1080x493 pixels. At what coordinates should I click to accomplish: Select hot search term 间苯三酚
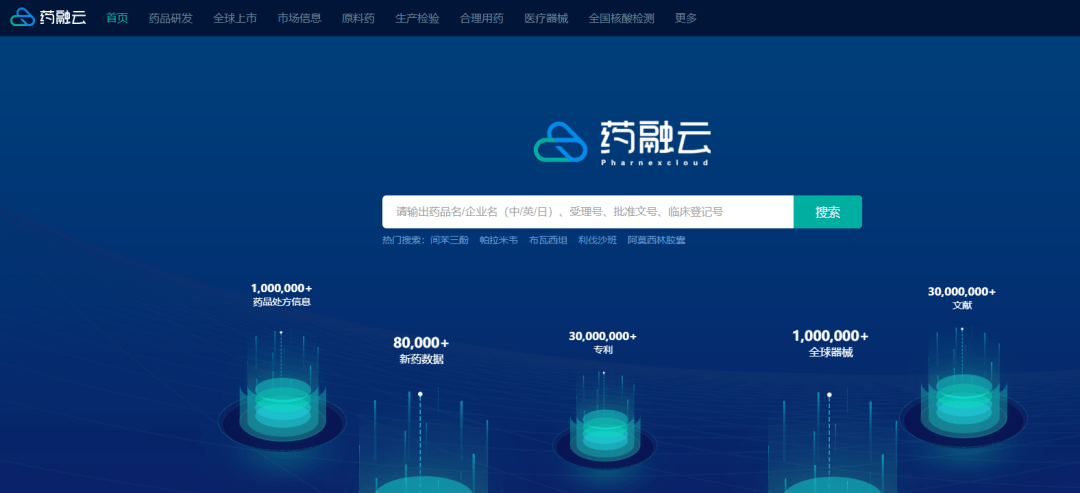point(449,240)
